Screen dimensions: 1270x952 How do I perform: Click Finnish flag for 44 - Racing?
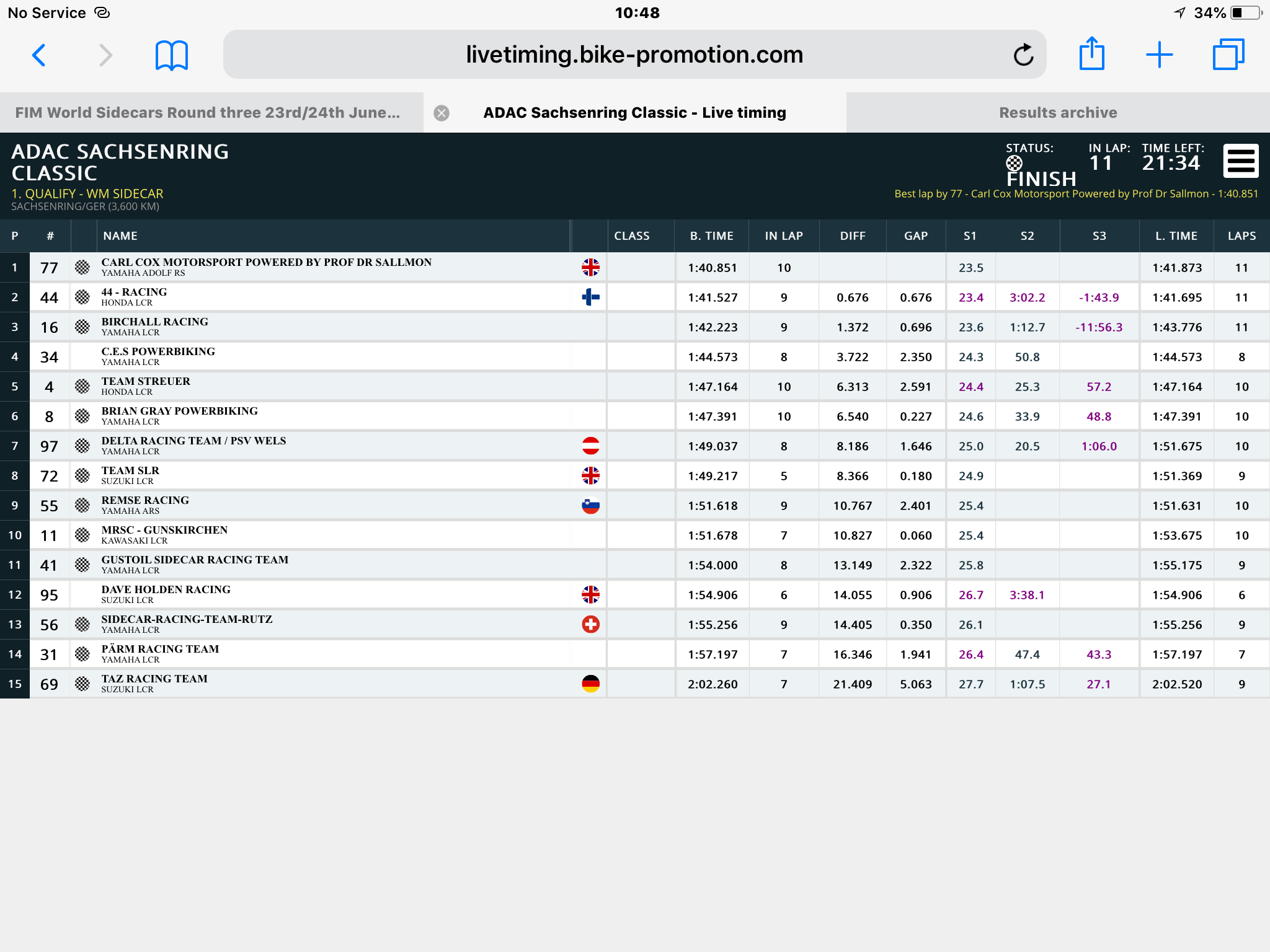click(590, 297)
